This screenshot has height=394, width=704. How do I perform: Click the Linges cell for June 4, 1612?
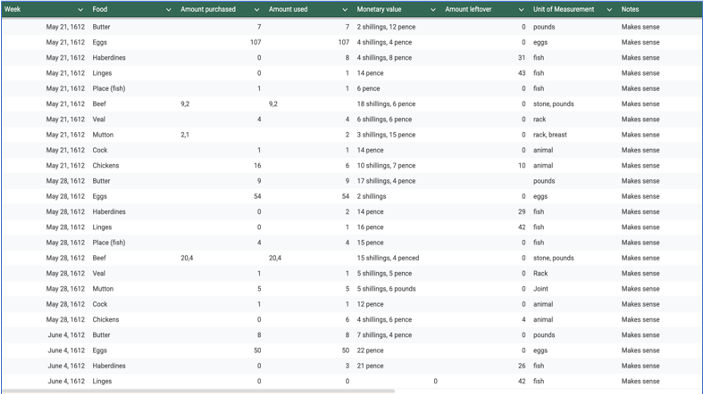click(x=102, y=381)
